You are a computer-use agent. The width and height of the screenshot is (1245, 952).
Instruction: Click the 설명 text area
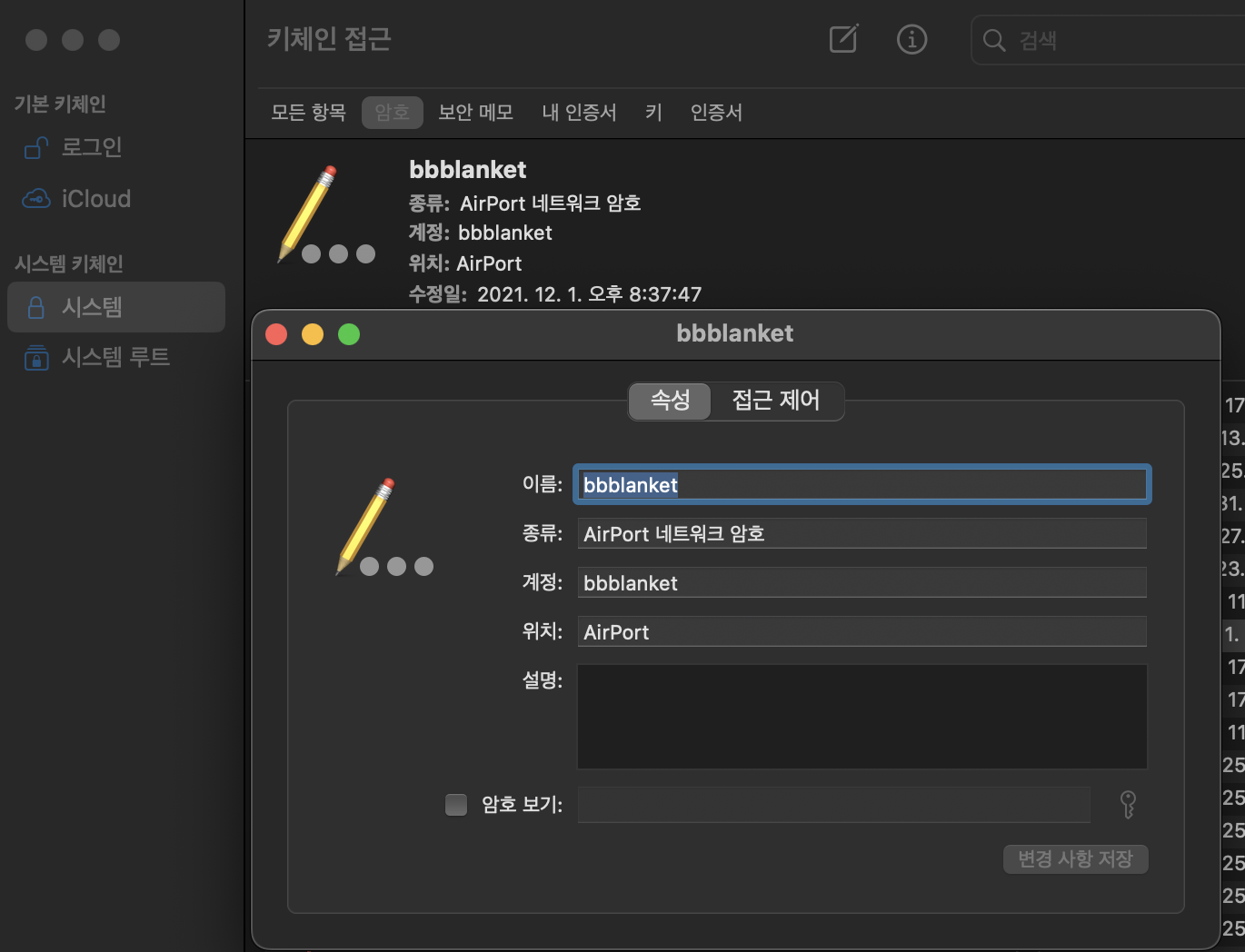click(x=862, y=717)
